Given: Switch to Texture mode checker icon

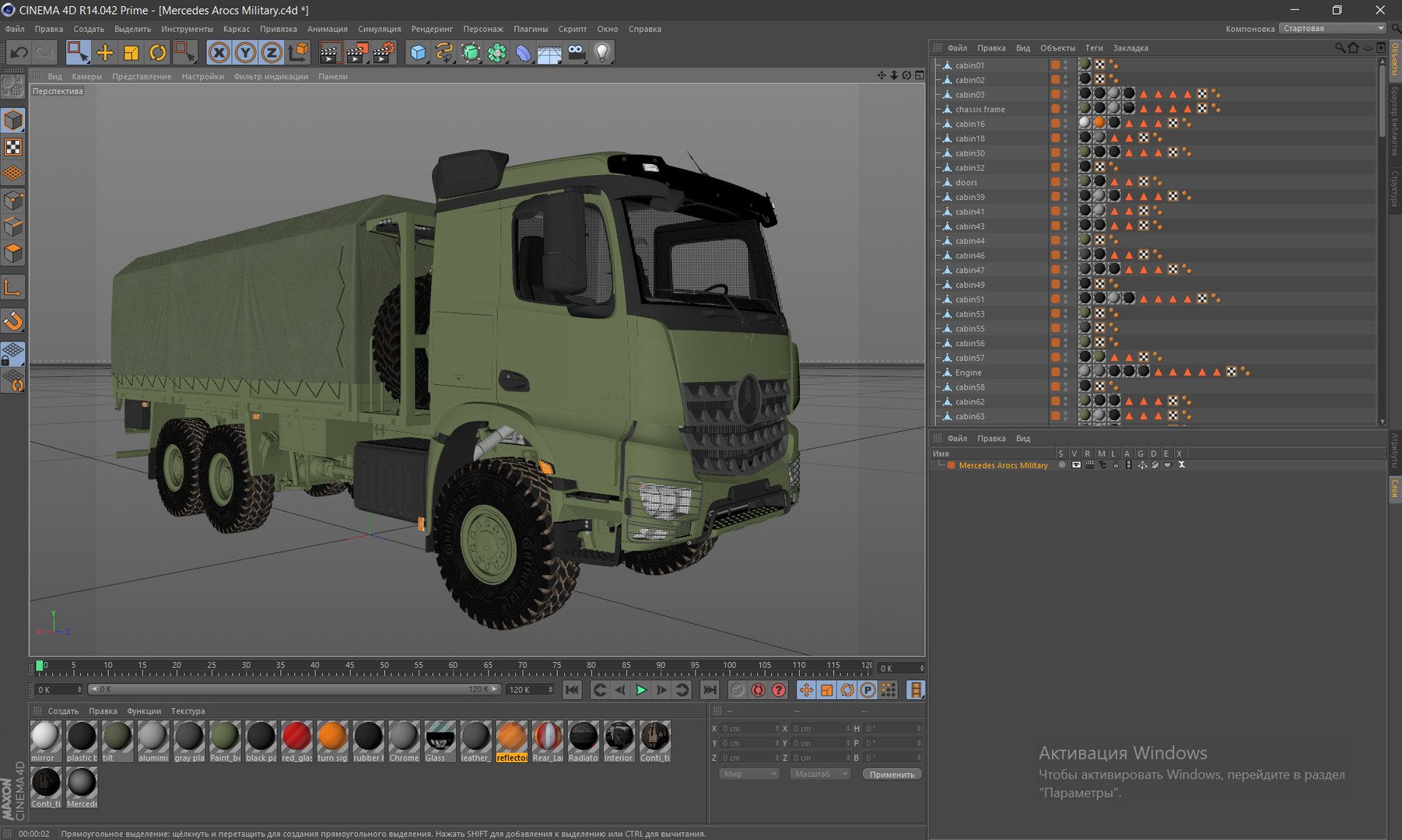Looking at the screenshot, I should point(13,147).
